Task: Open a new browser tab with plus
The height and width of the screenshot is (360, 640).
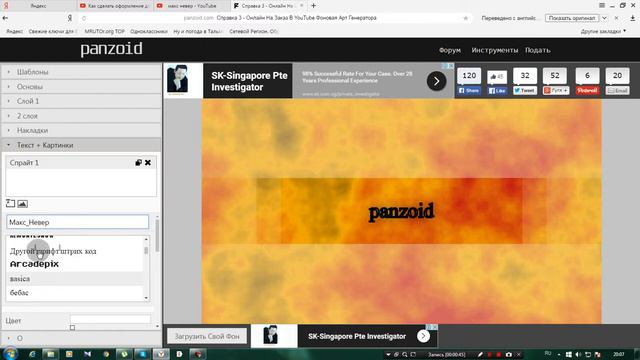Action: pos(313,6)
